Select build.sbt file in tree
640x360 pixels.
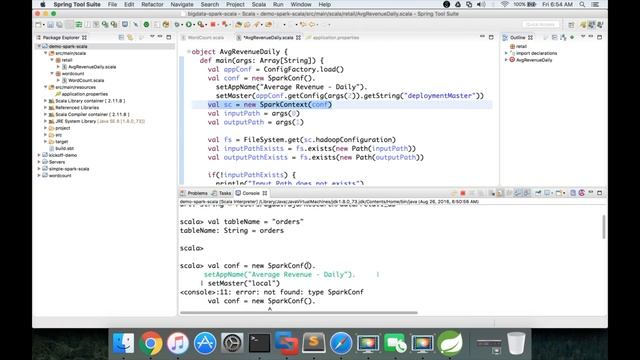coord(64,149)
